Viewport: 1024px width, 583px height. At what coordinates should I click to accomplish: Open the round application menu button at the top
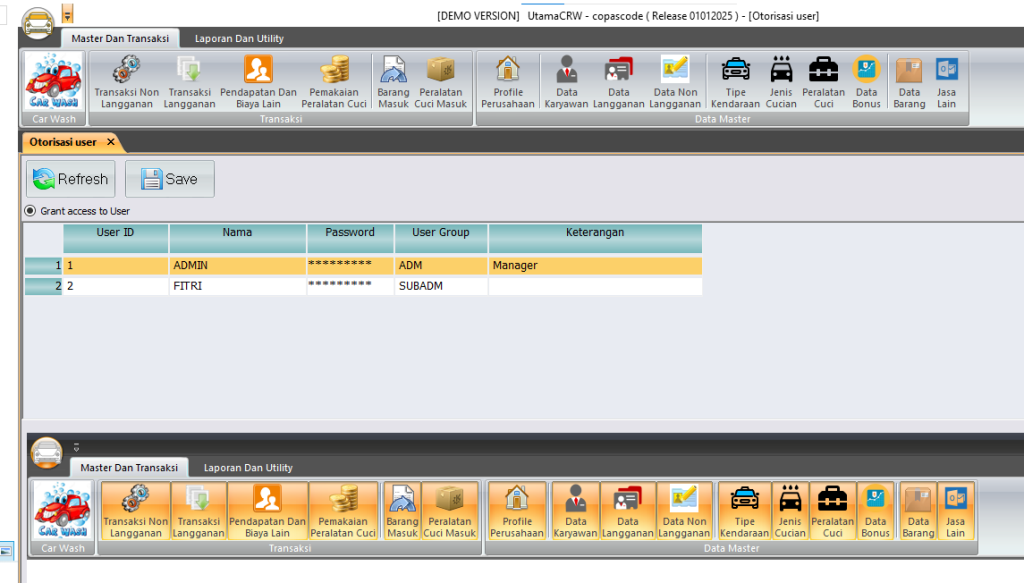(x=39, y=20)
